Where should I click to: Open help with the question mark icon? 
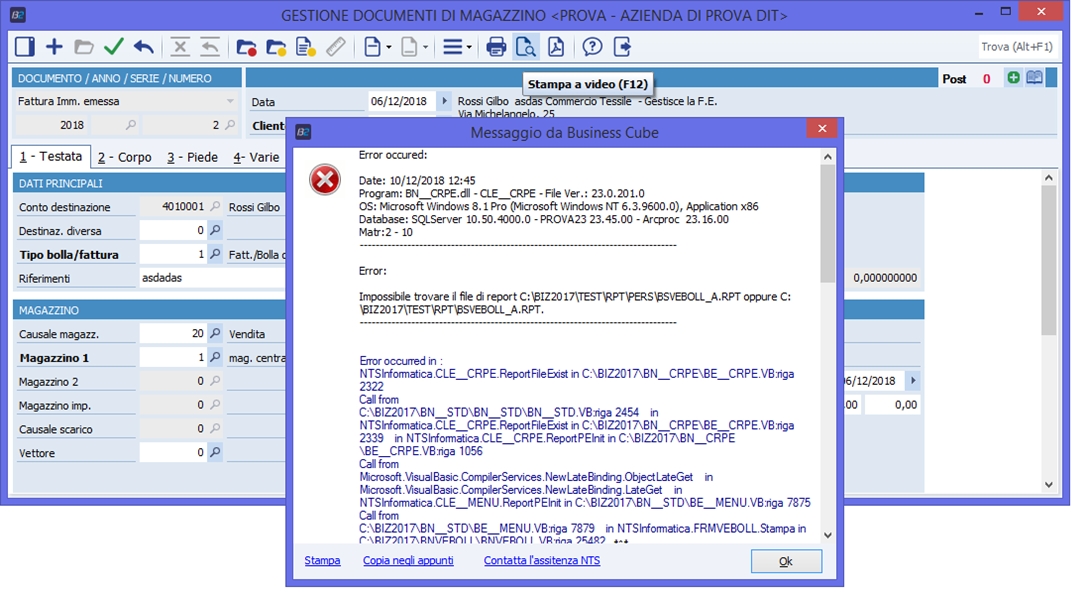point(592,47)
